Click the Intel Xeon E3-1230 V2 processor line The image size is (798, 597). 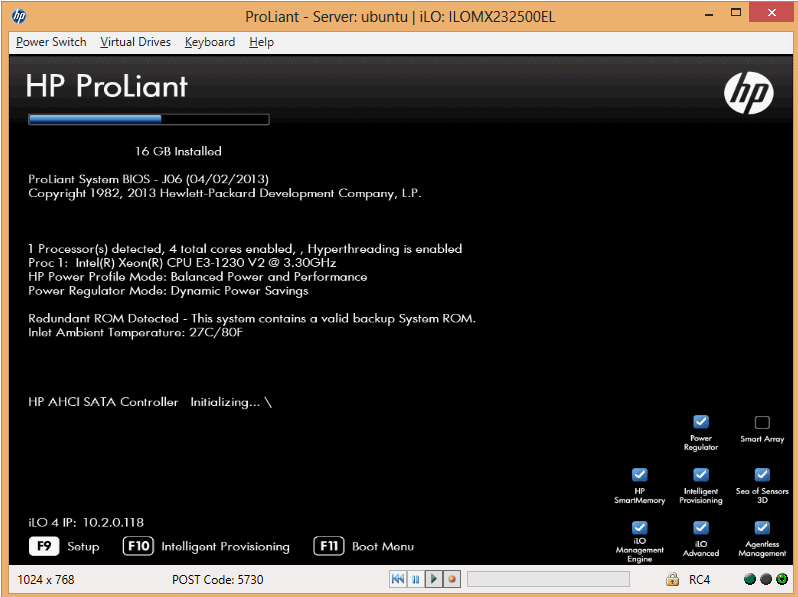(x=182, y=263)
